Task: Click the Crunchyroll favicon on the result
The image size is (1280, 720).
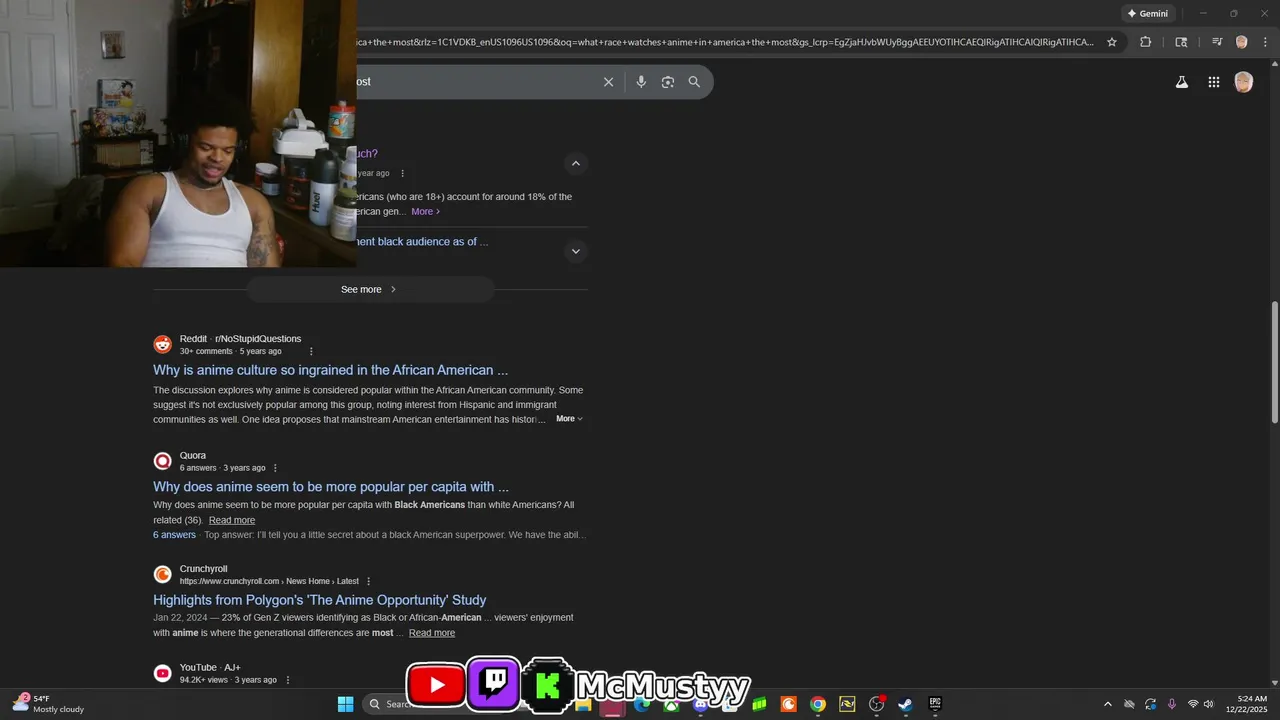Action: [162, 575]
